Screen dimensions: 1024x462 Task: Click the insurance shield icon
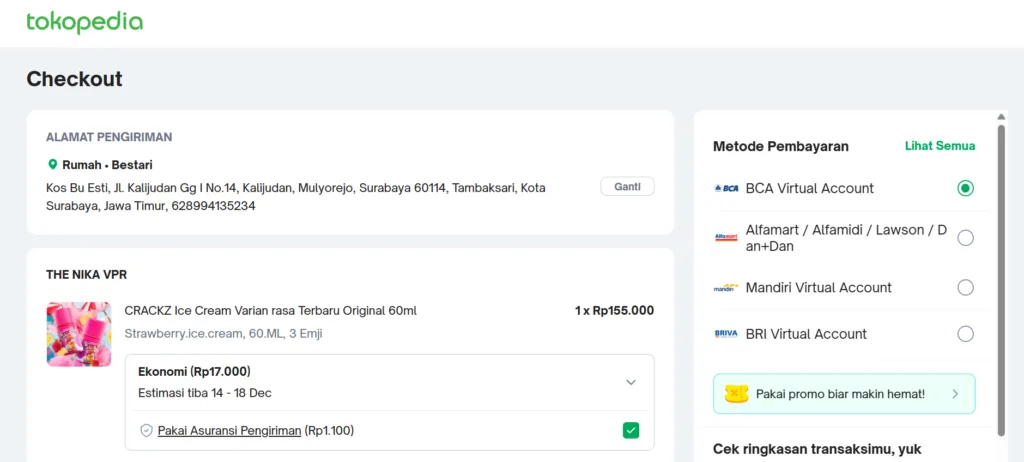click(x=146, y=431)
